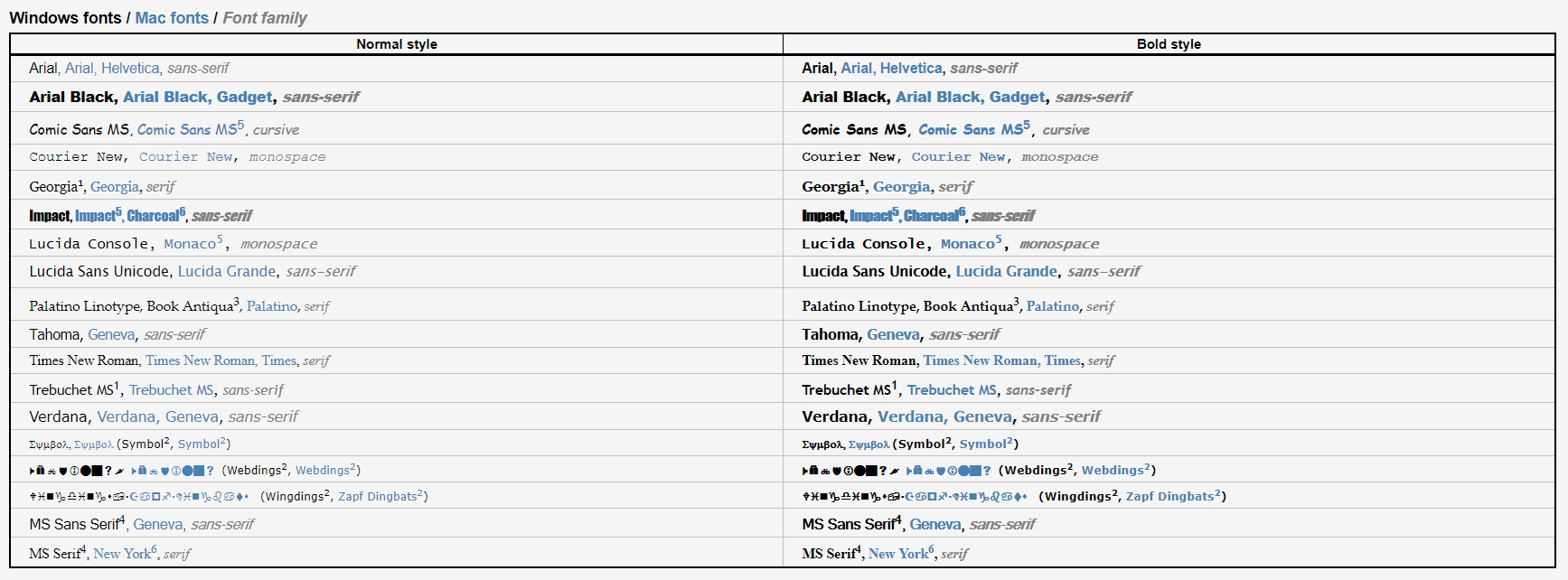Click blue 'Palatino' in Bold style column
The height and width of the screenshot is (580, 1568).
[x=1052, y=306]
